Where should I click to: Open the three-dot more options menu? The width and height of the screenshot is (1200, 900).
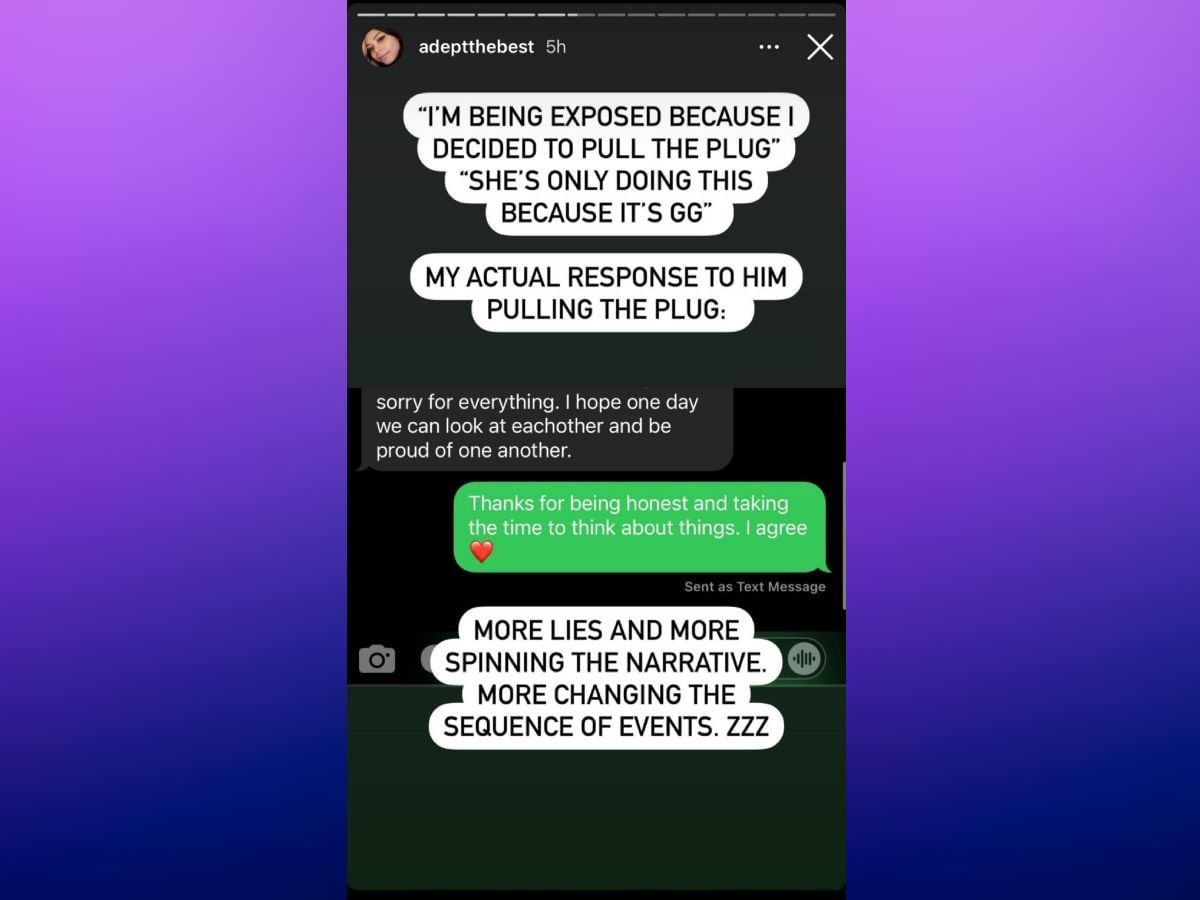point(768,47)
